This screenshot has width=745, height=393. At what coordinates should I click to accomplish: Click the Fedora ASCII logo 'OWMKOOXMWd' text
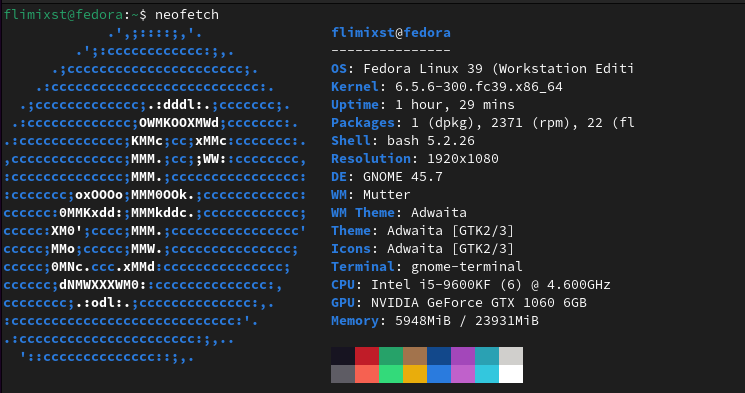coord(179,123)
